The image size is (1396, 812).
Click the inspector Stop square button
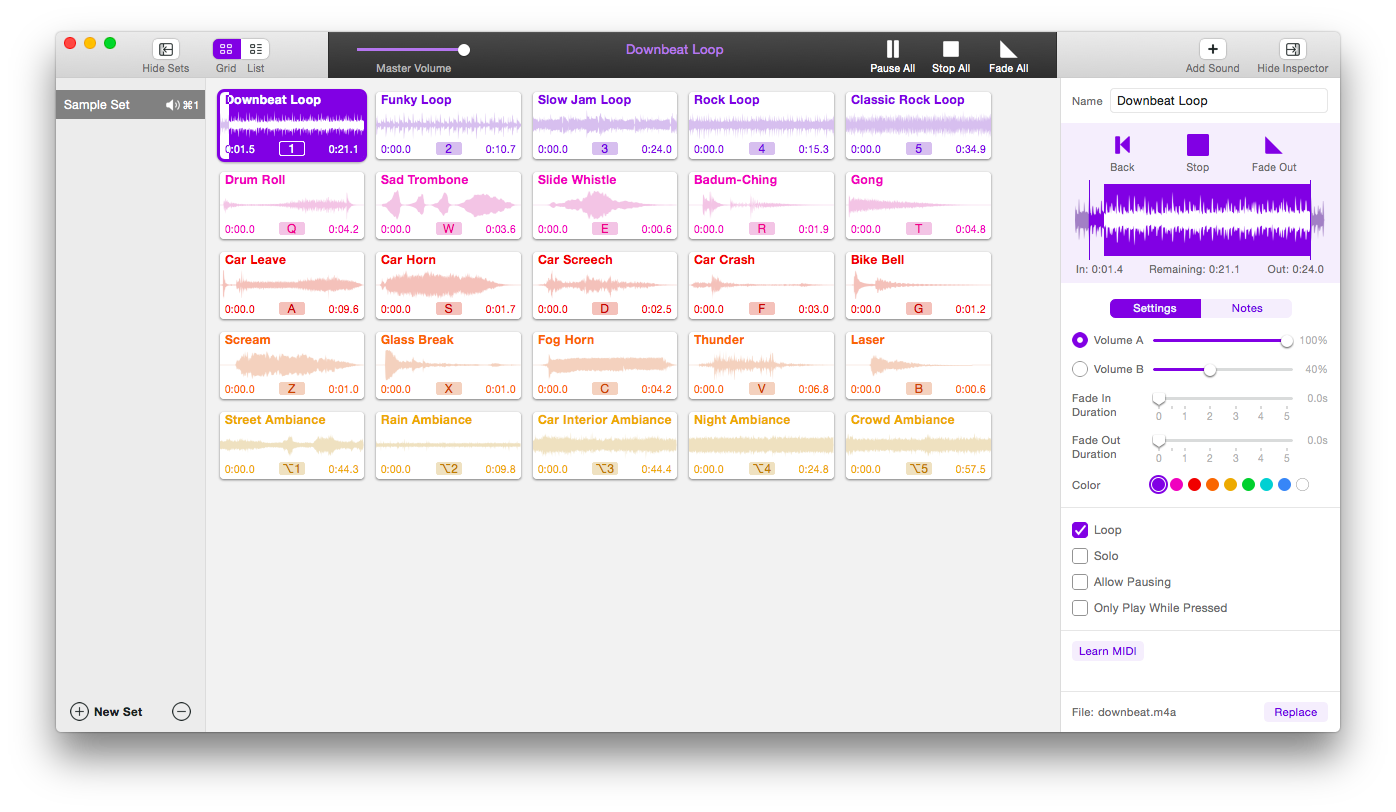pos(1198,145)
